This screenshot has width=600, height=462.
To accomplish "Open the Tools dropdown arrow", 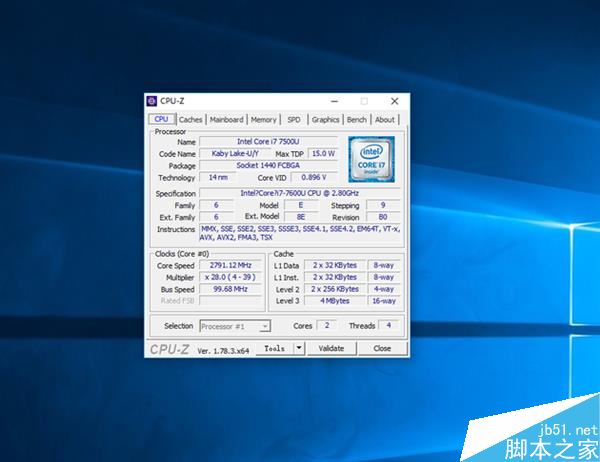I will click(x=299, y=348).
